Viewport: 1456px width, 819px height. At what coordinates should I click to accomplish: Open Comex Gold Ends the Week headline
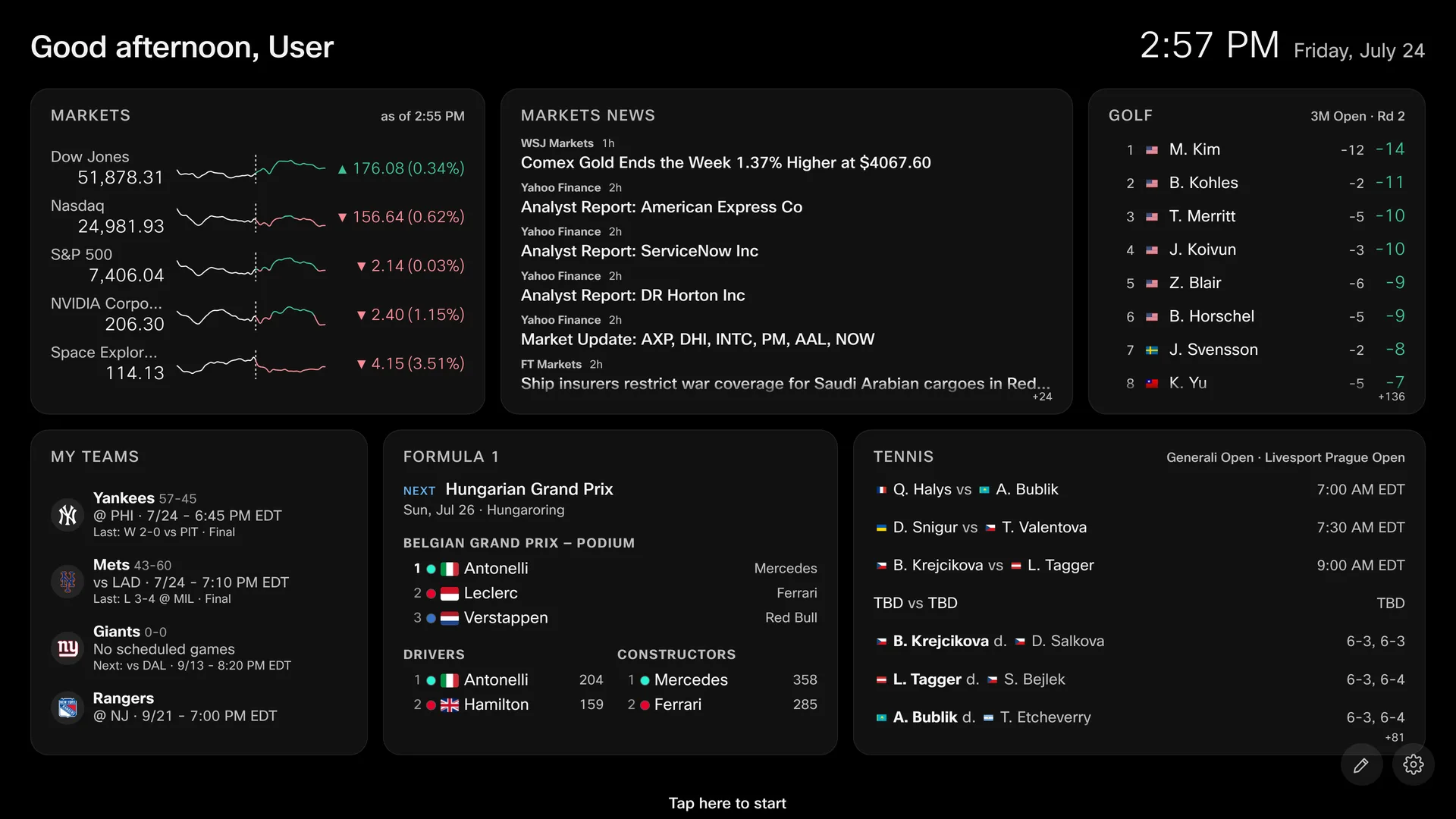(726, 162)
